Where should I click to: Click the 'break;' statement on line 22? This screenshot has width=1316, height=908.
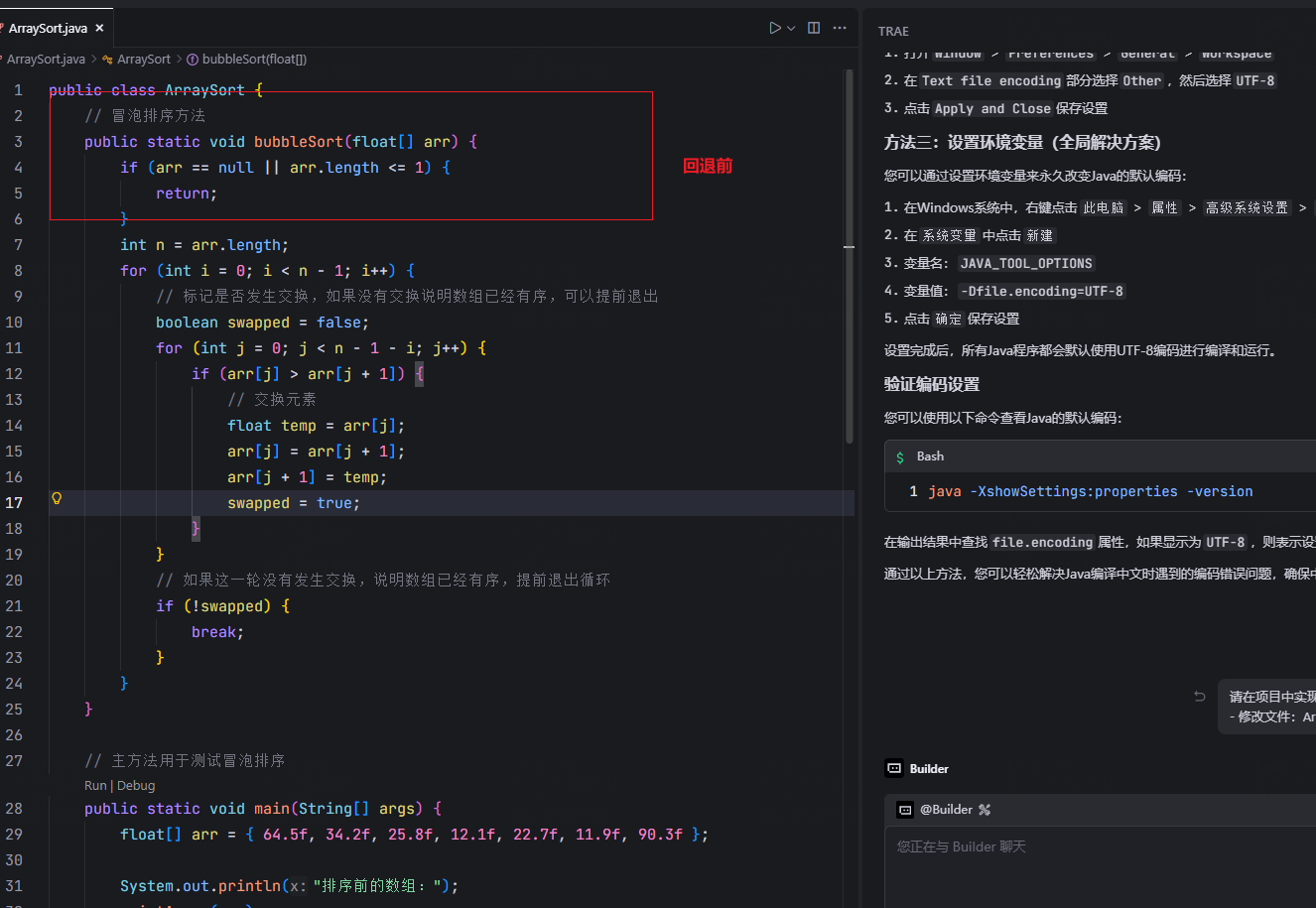click(x=218, y=632)
